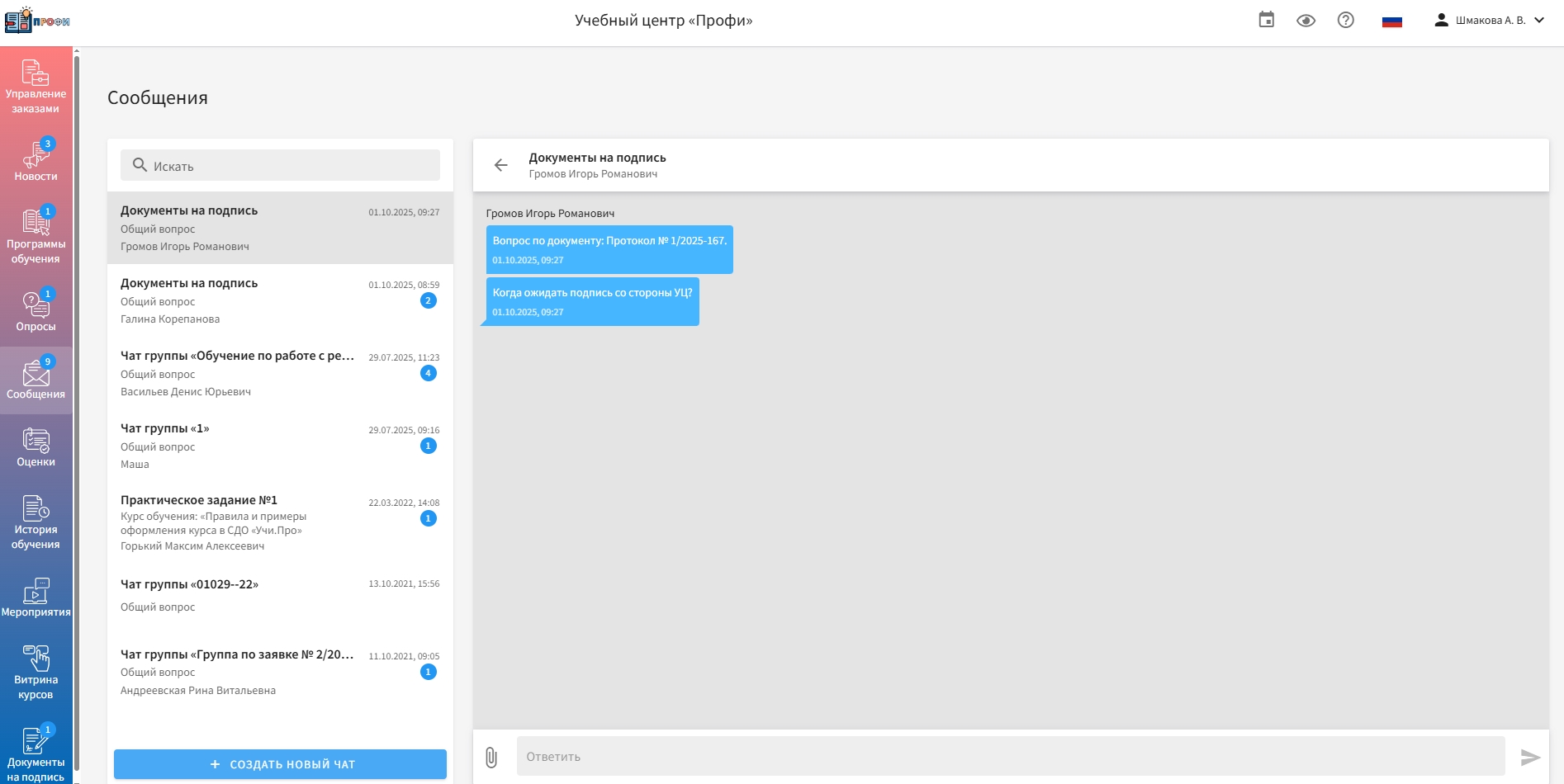The image size is (1564, 784).
Task: Open Витрина курсов sidebar item
Action: pos(36,672)
